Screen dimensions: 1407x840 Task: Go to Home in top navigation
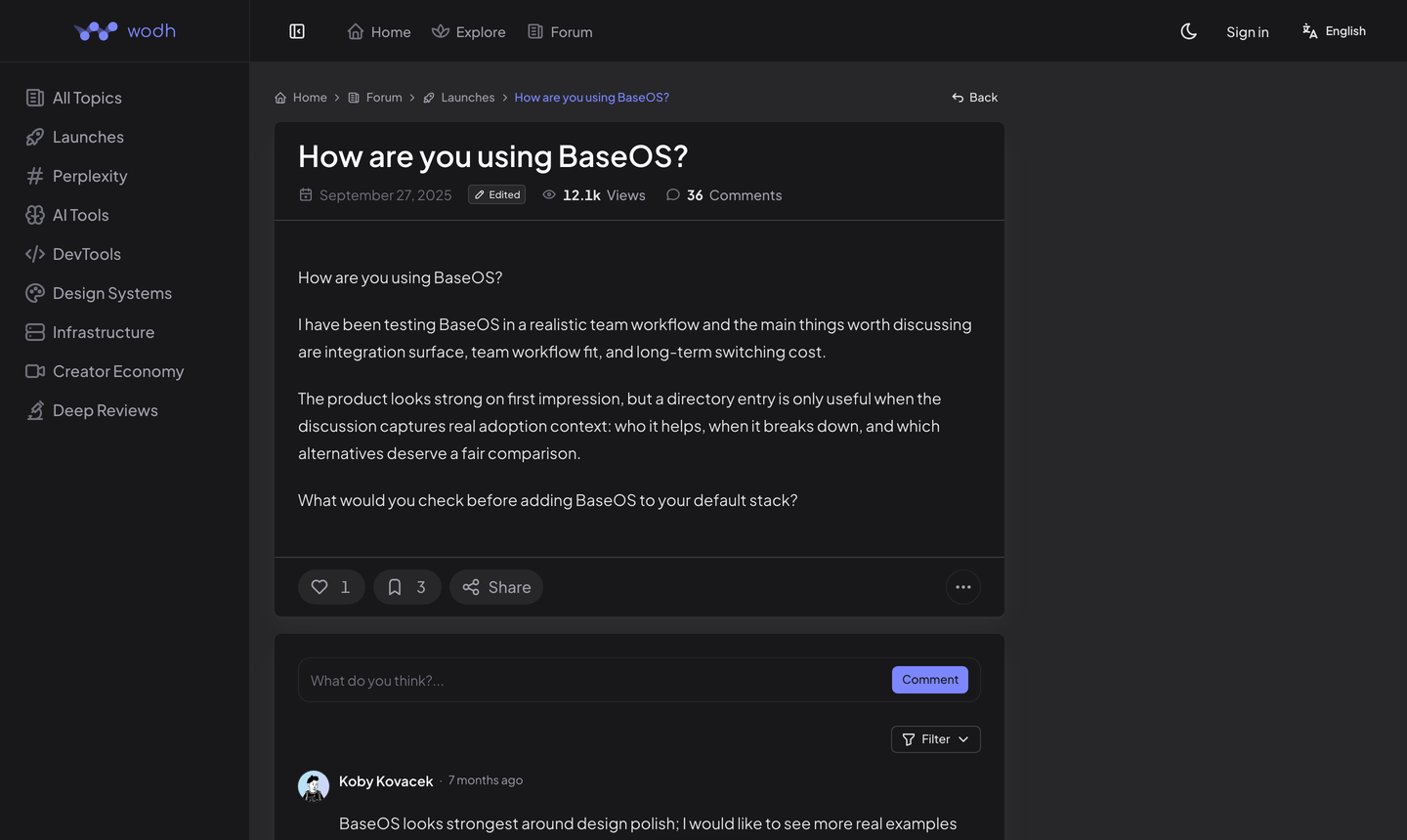379,32
